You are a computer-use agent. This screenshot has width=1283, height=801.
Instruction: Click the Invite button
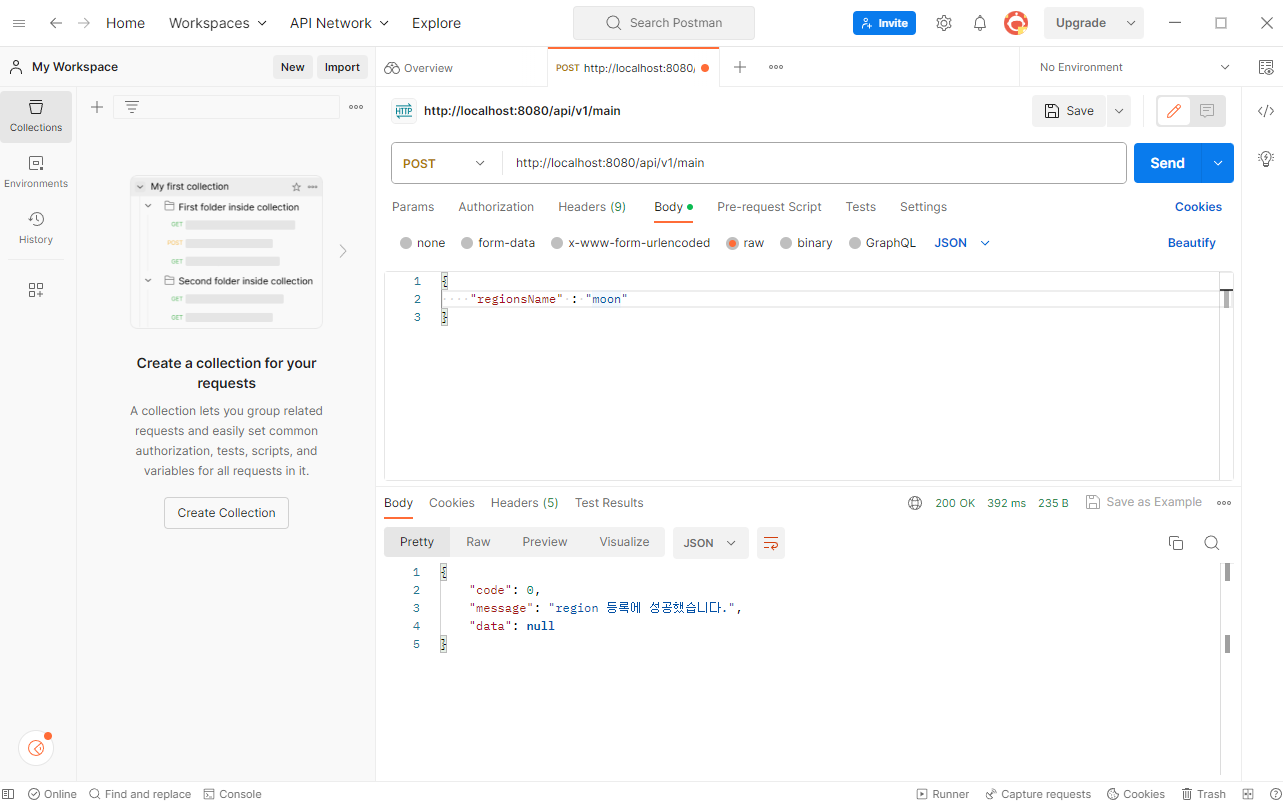(x=884, y=23)
